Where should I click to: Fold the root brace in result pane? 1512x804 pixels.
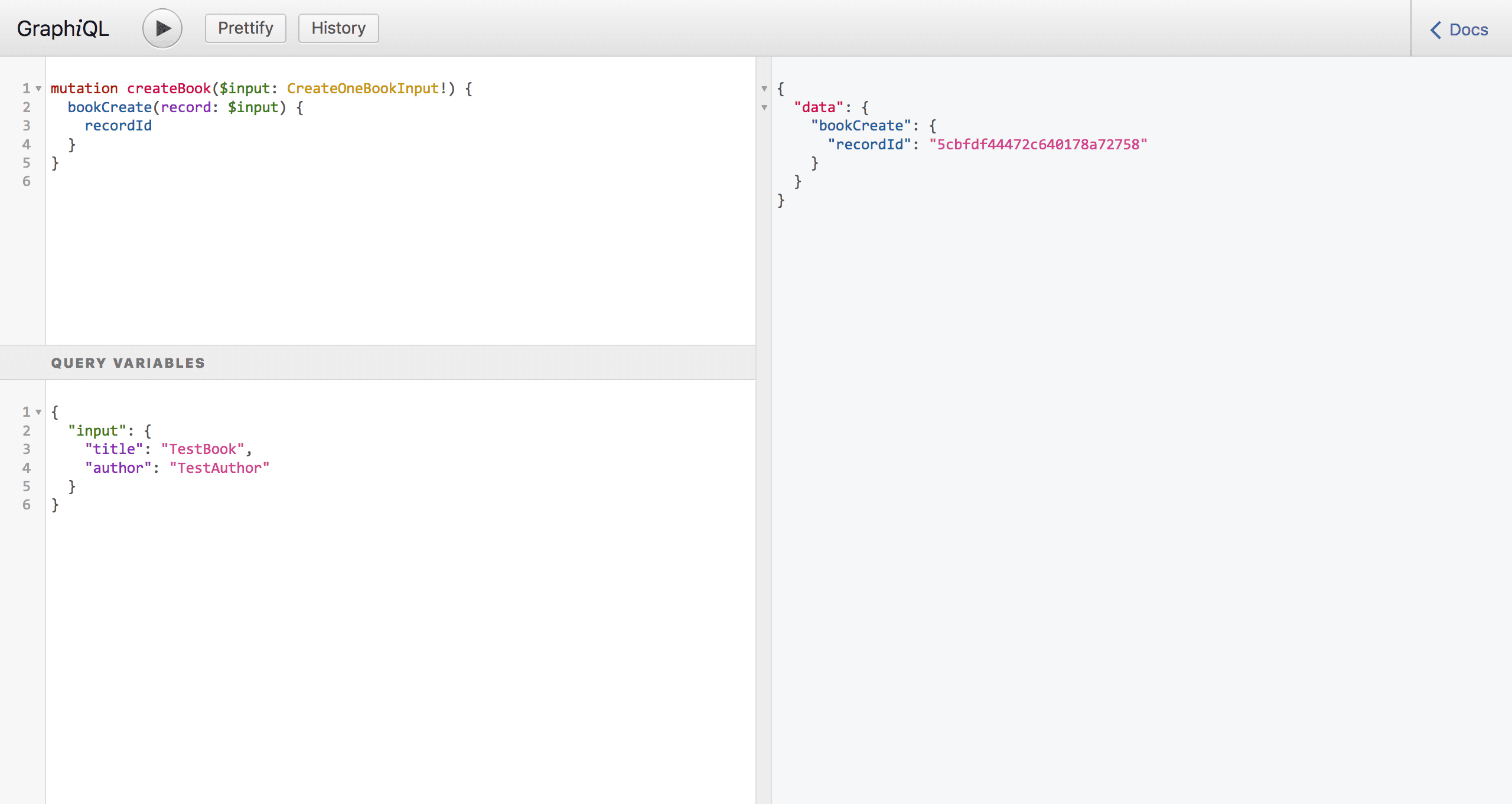coord(764,89)
